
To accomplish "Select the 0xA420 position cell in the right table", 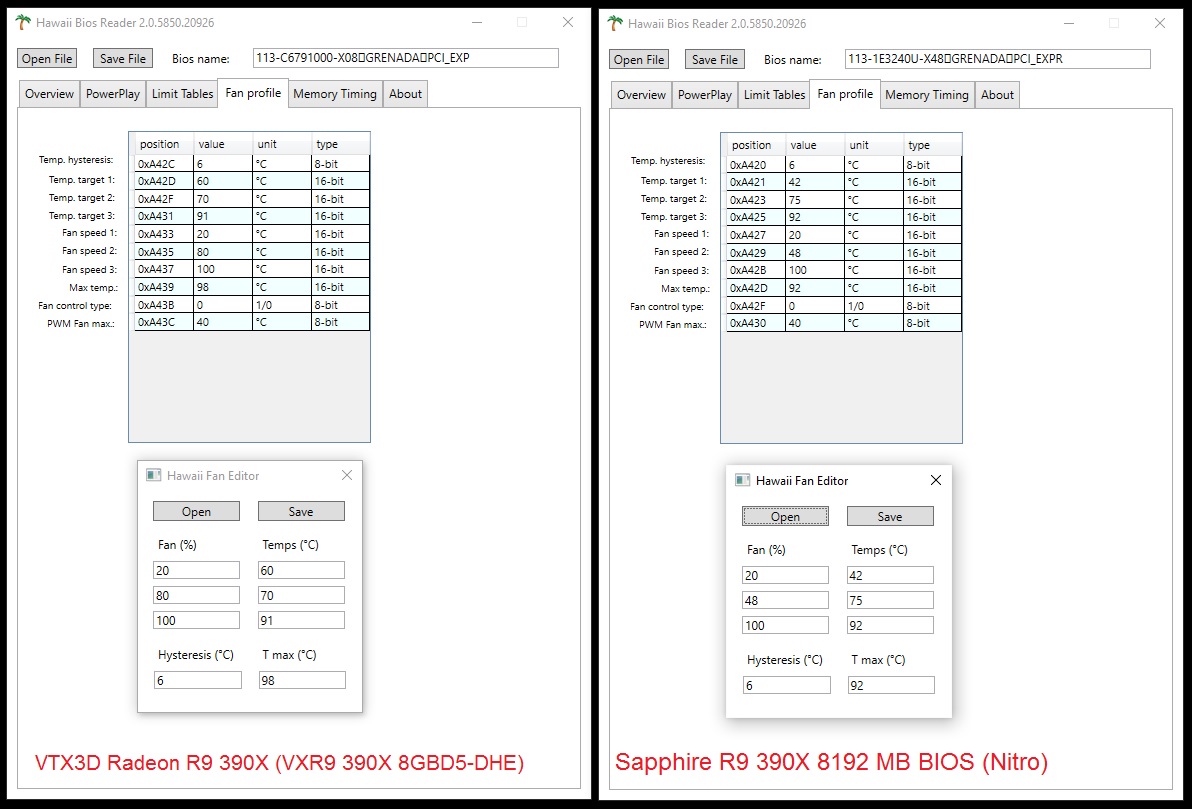I will [x=756, y=164].
